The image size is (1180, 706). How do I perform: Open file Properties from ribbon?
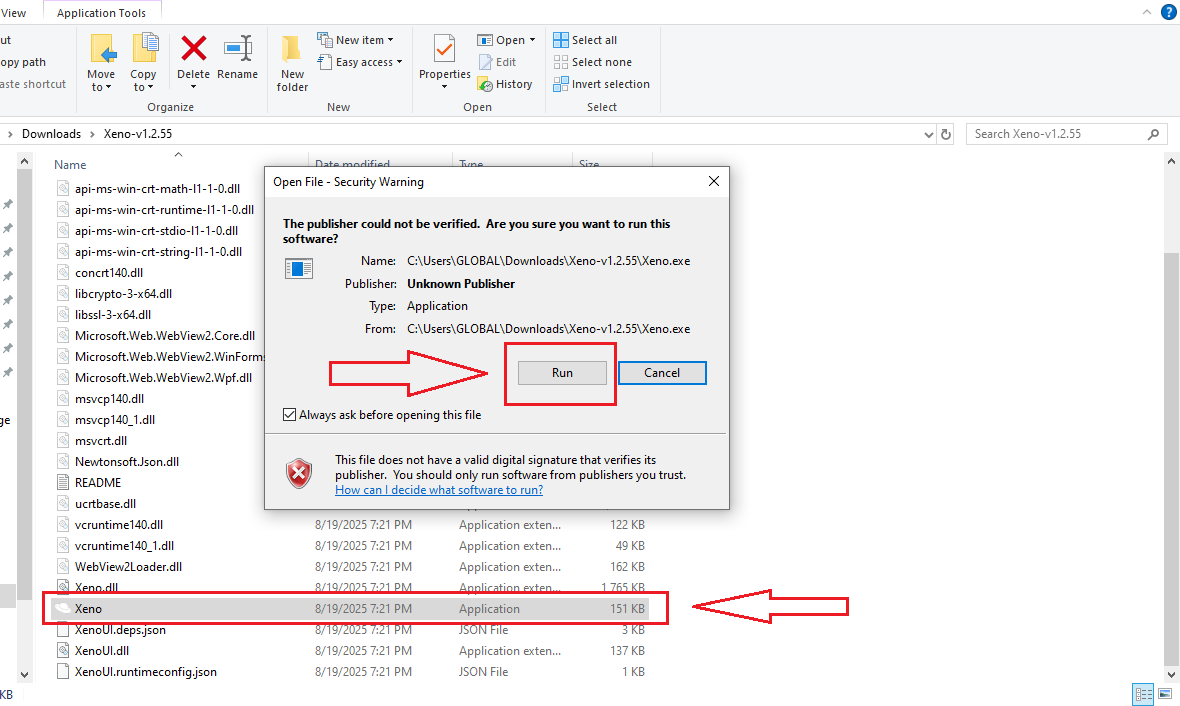(444, 62)
